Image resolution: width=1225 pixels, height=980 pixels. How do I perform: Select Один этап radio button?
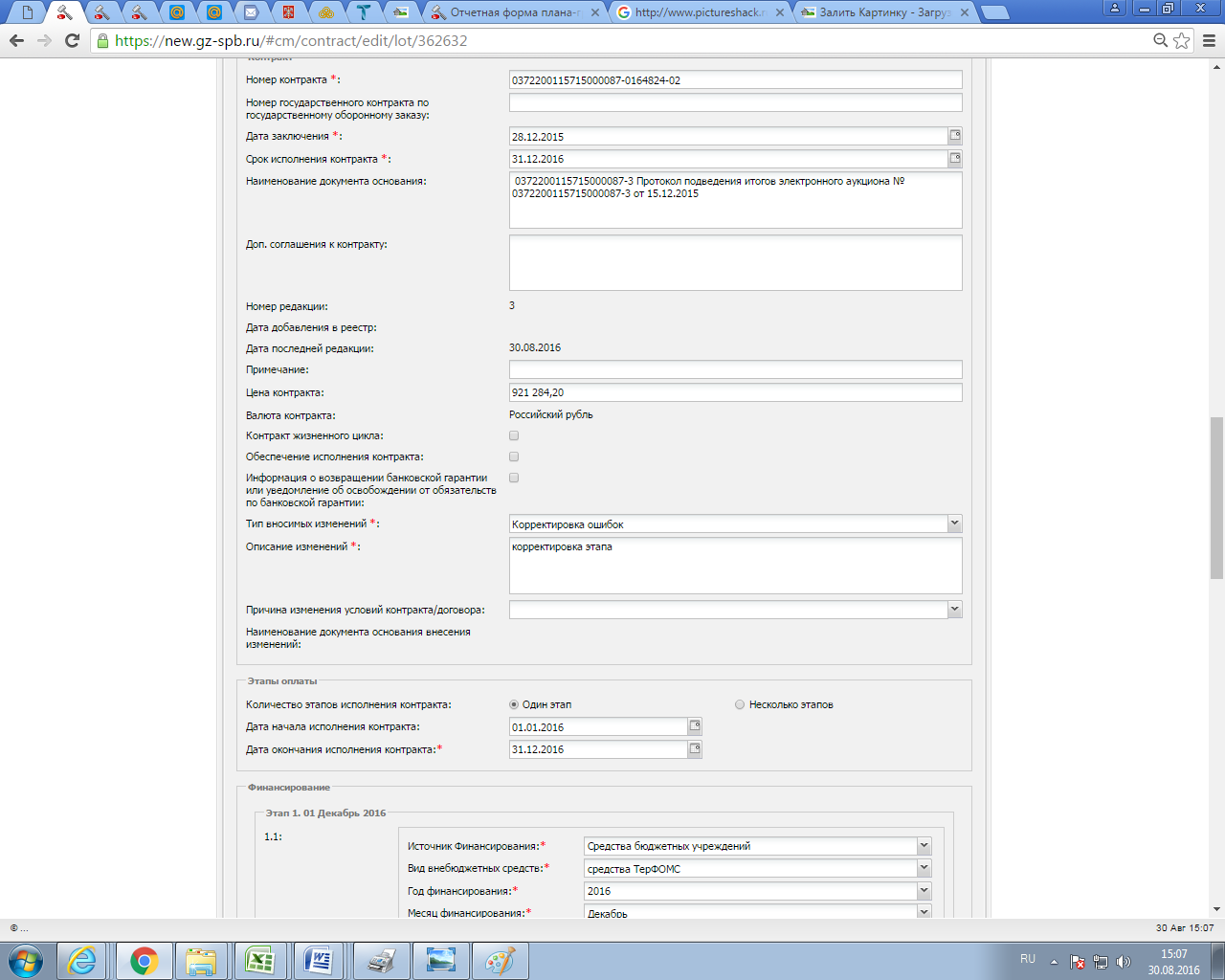pyautogui.click(x=514, y=704)
